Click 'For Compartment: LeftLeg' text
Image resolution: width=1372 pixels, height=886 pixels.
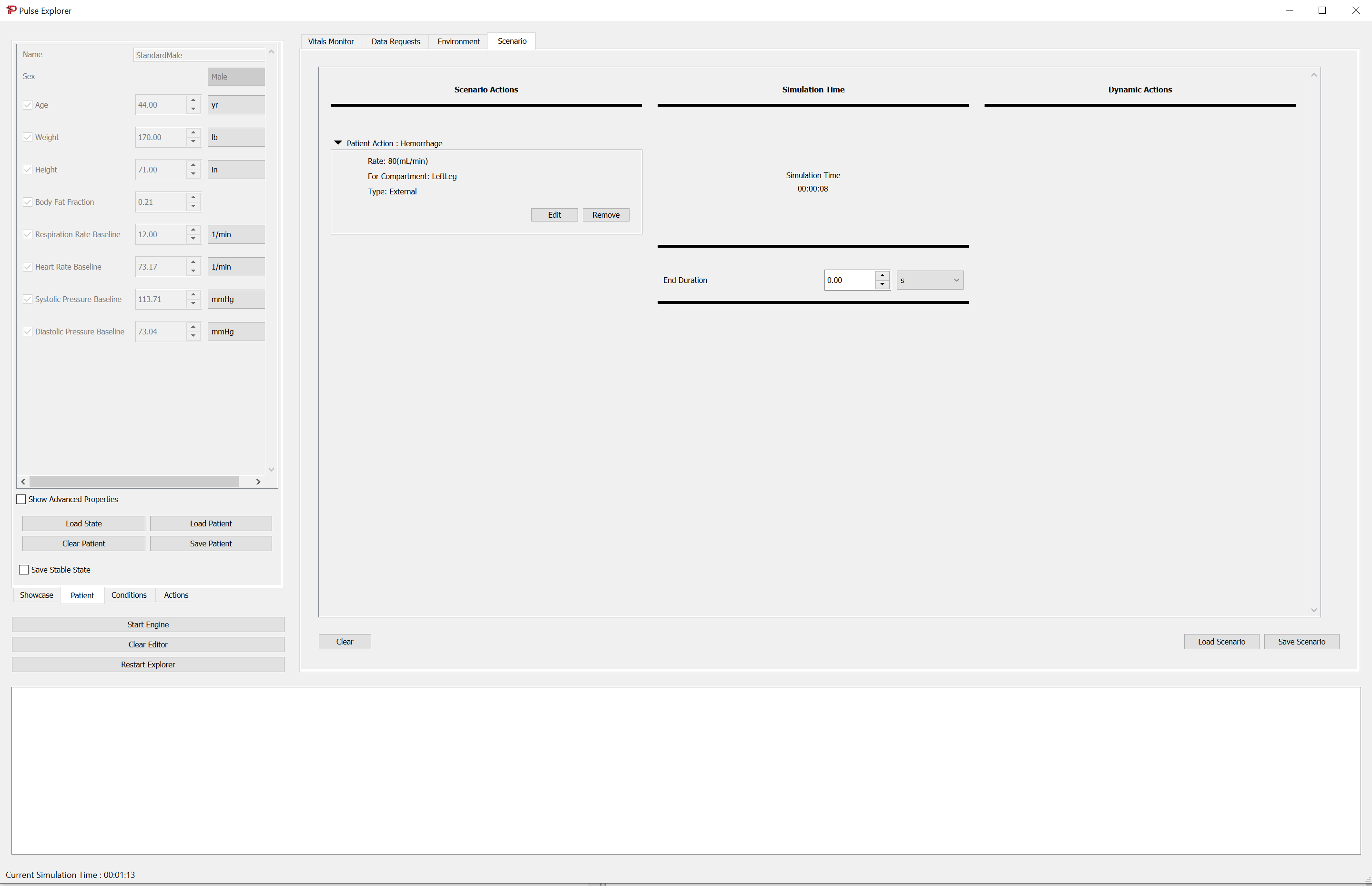412,177
